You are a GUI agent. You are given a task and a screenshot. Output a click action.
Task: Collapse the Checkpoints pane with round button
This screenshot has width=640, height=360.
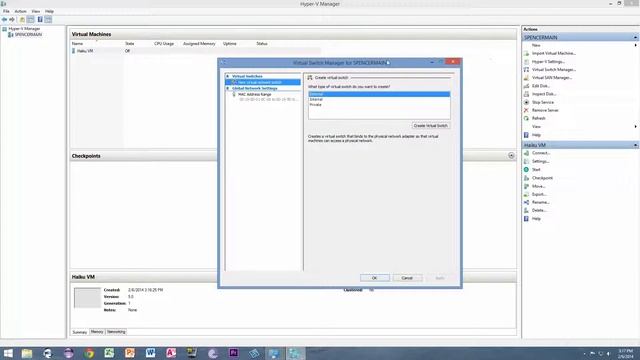point(511,156)
